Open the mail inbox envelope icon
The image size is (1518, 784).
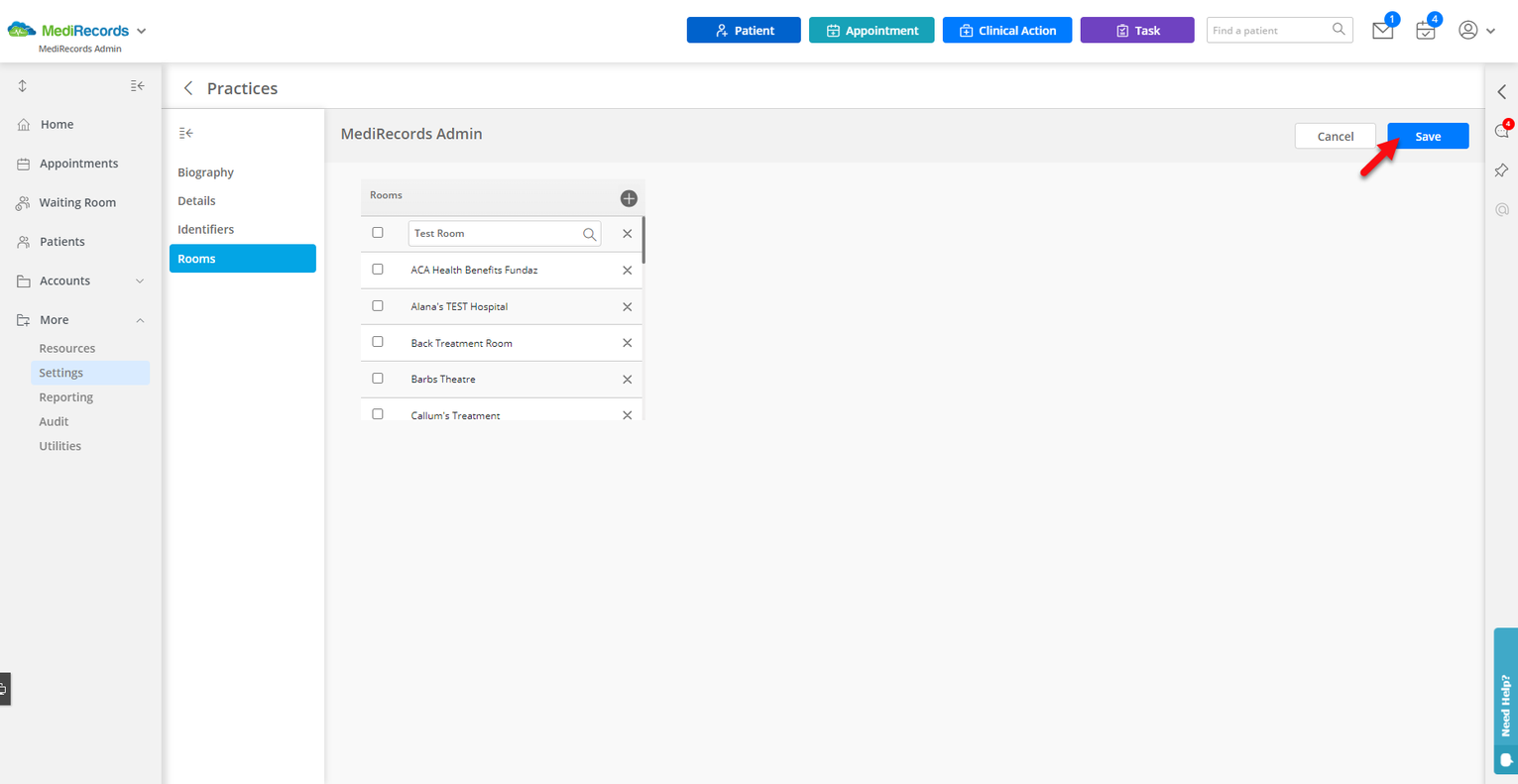tap(1382, 31)
